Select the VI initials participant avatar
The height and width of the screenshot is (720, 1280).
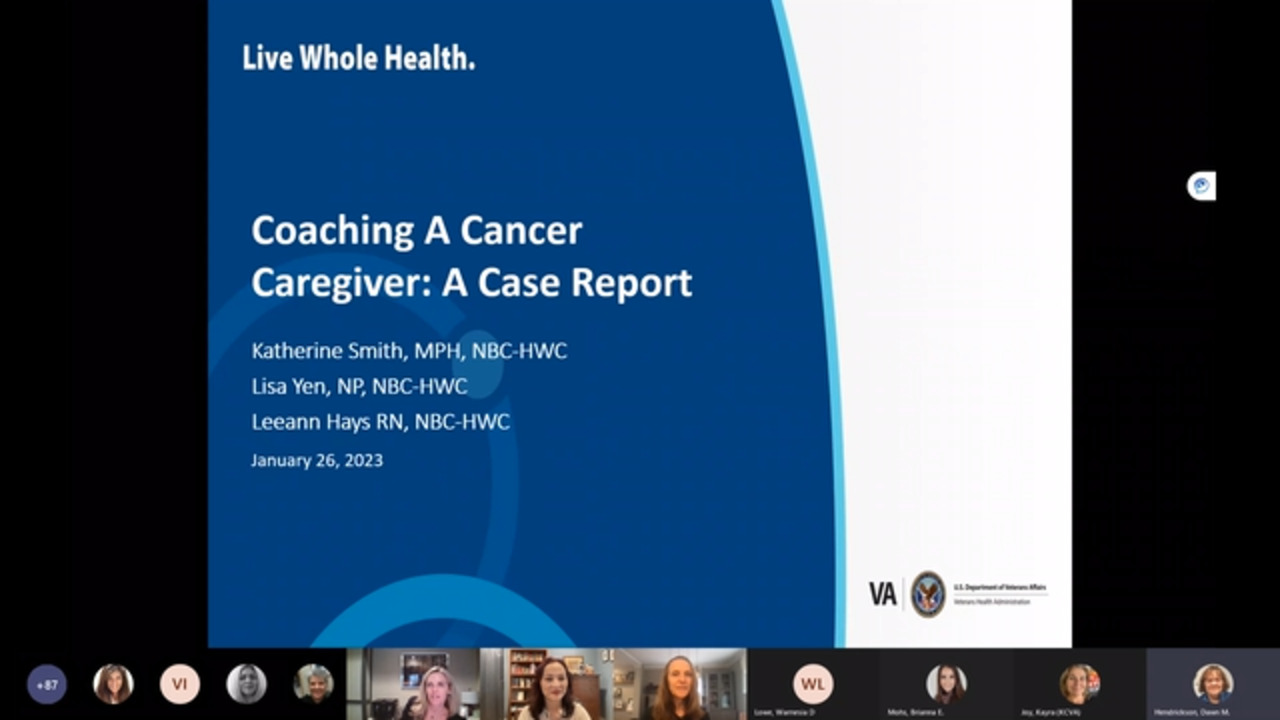pos(180,684)
